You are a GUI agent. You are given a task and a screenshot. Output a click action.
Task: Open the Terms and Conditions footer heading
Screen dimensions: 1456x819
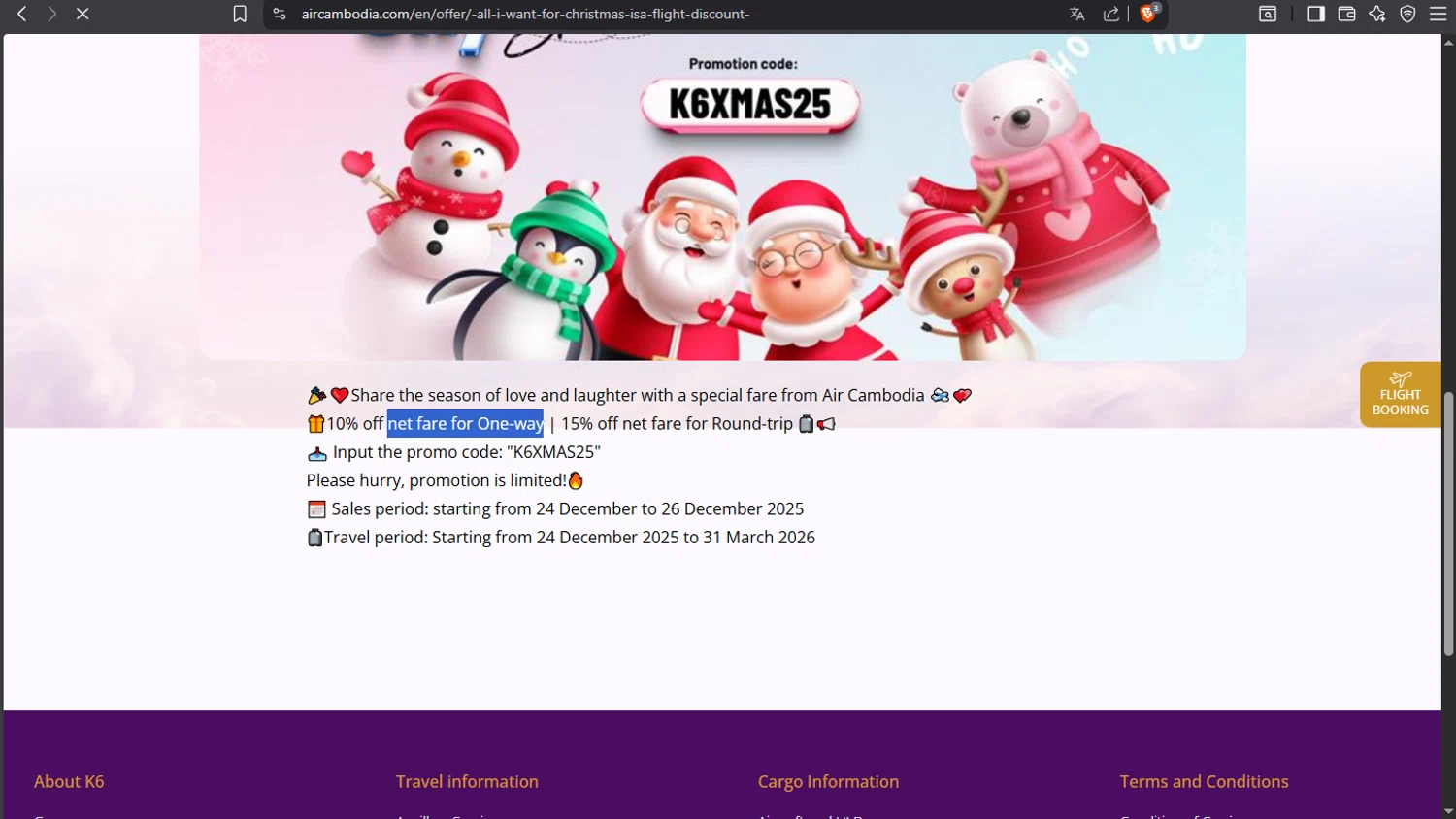(x=1204, y=781)
